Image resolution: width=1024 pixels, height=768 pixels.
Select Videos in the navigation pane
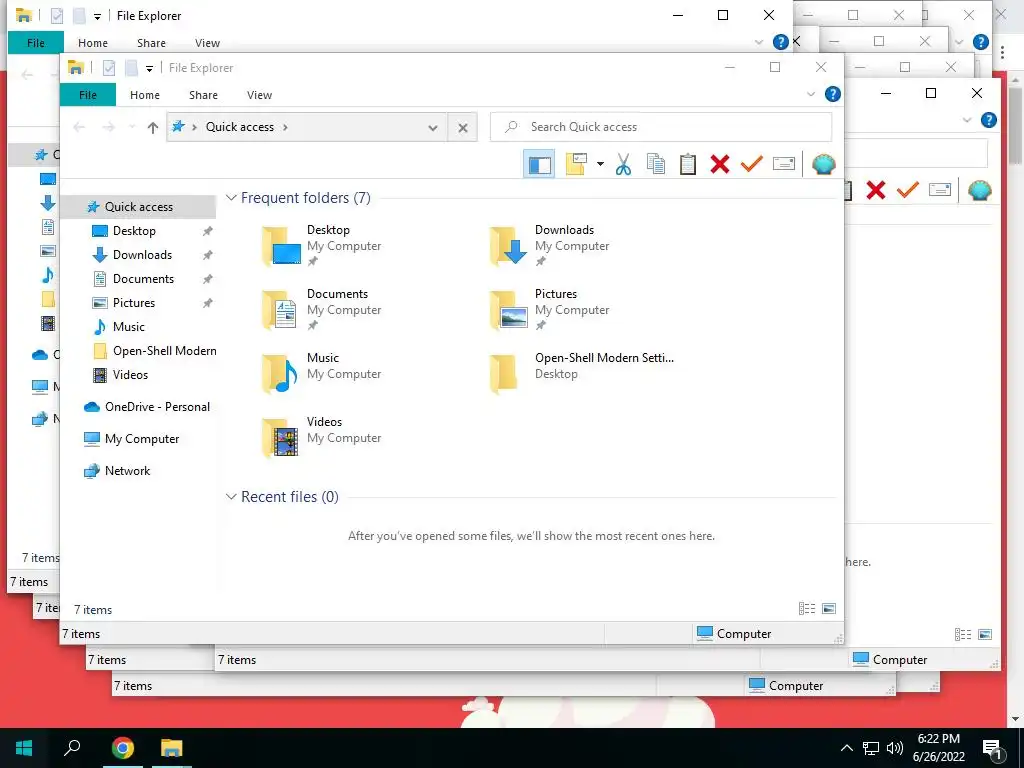point(130,375)
